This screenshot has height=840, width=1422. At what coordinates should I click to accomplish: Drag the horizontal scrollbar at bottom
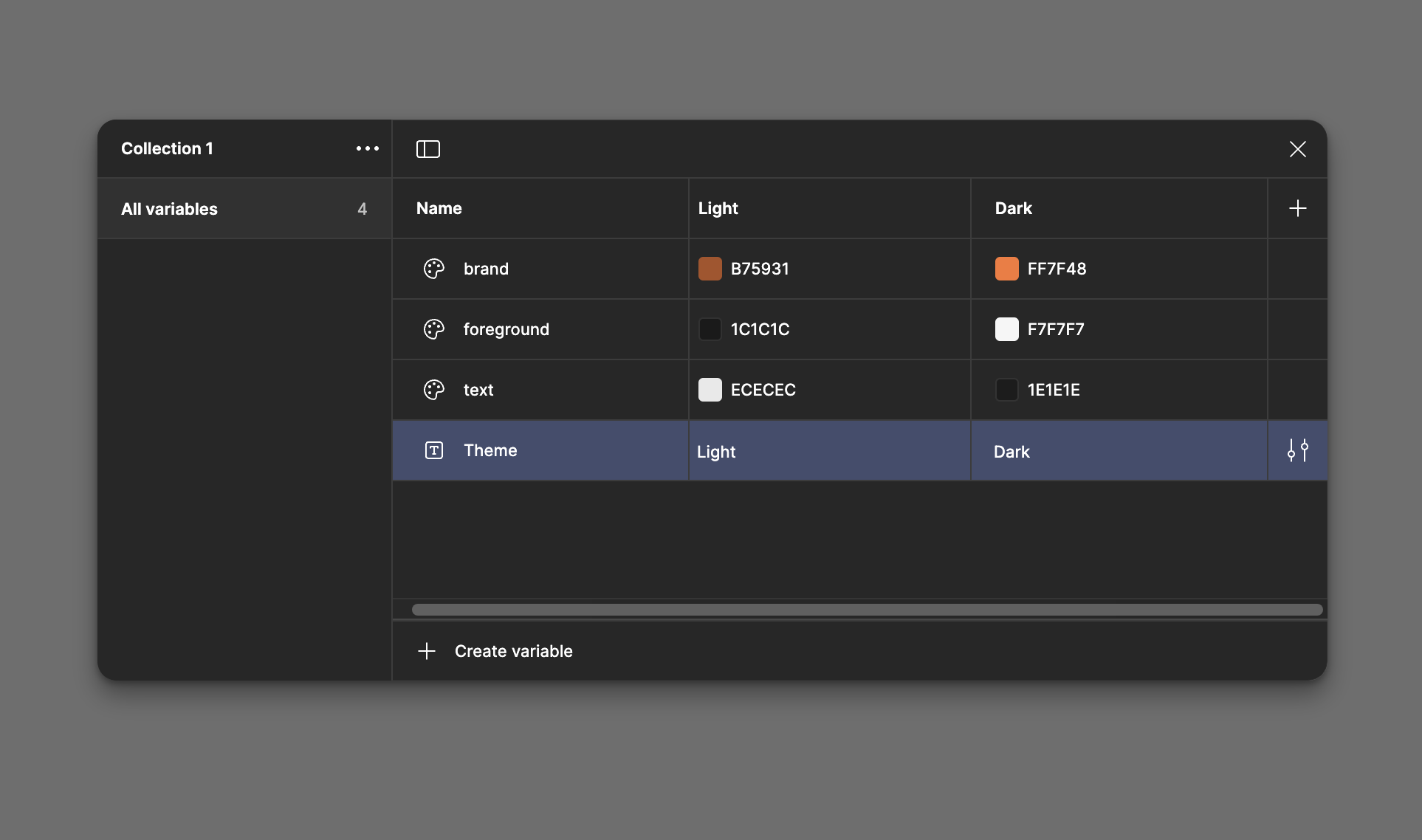867,610
